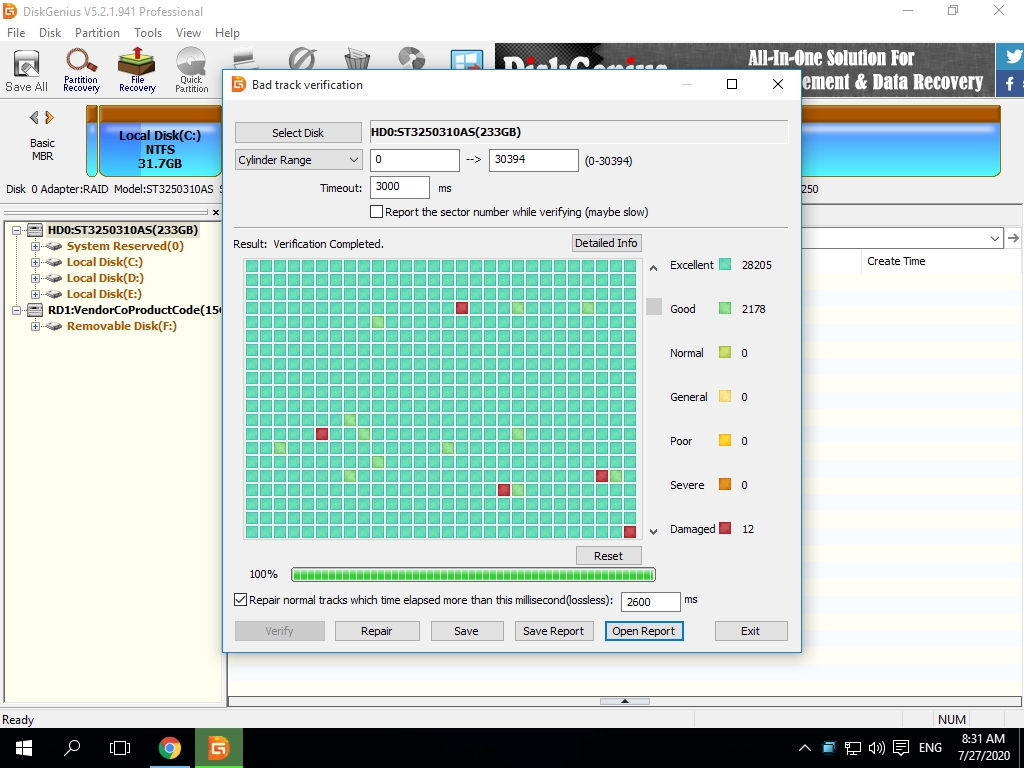Click the red damaged block in last grid row
Image resolution: width=1024 pixels, height=768 pixels.
[x=630, y=532]
